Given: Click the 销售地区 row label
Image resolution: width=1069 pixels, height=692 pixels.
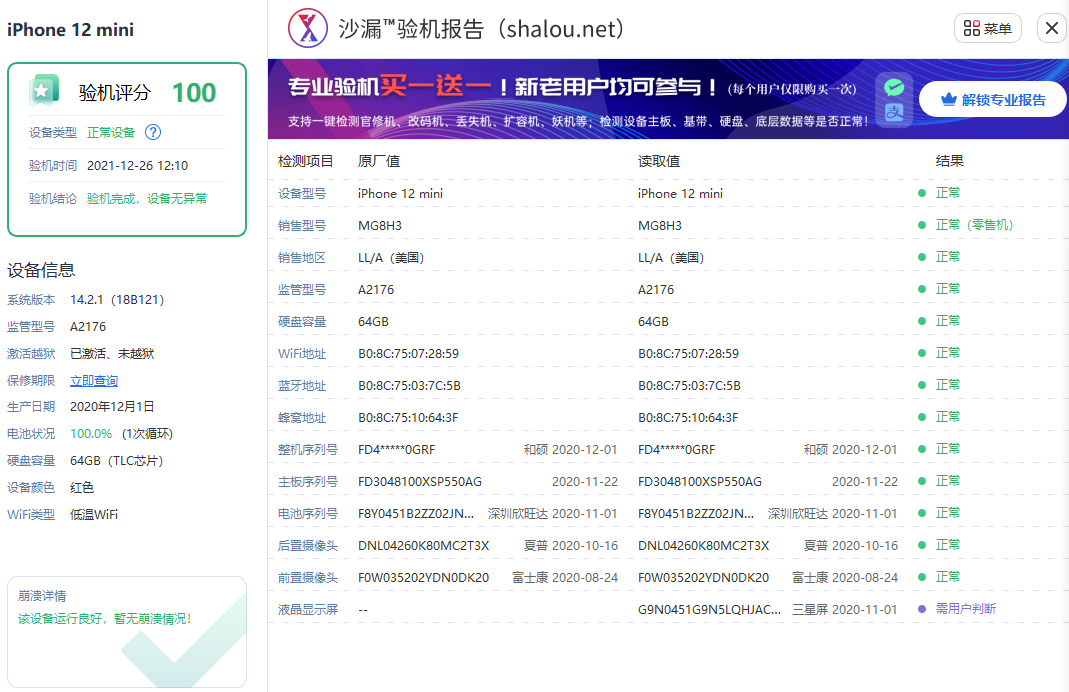Looking at the screenshot, I should pyautogui.click(x=301, y=258).
